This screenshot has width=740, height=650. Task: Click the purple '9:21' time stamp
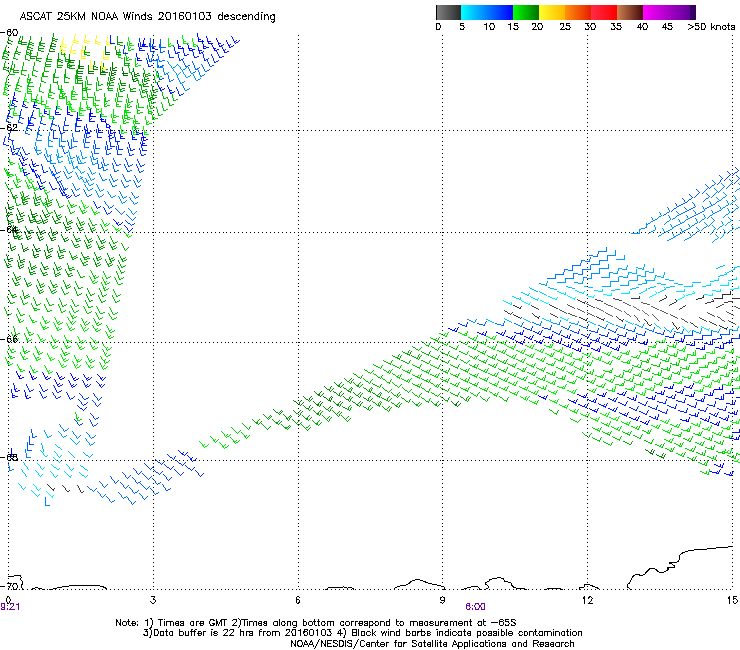pyautogui.click(x=10, y=607)
